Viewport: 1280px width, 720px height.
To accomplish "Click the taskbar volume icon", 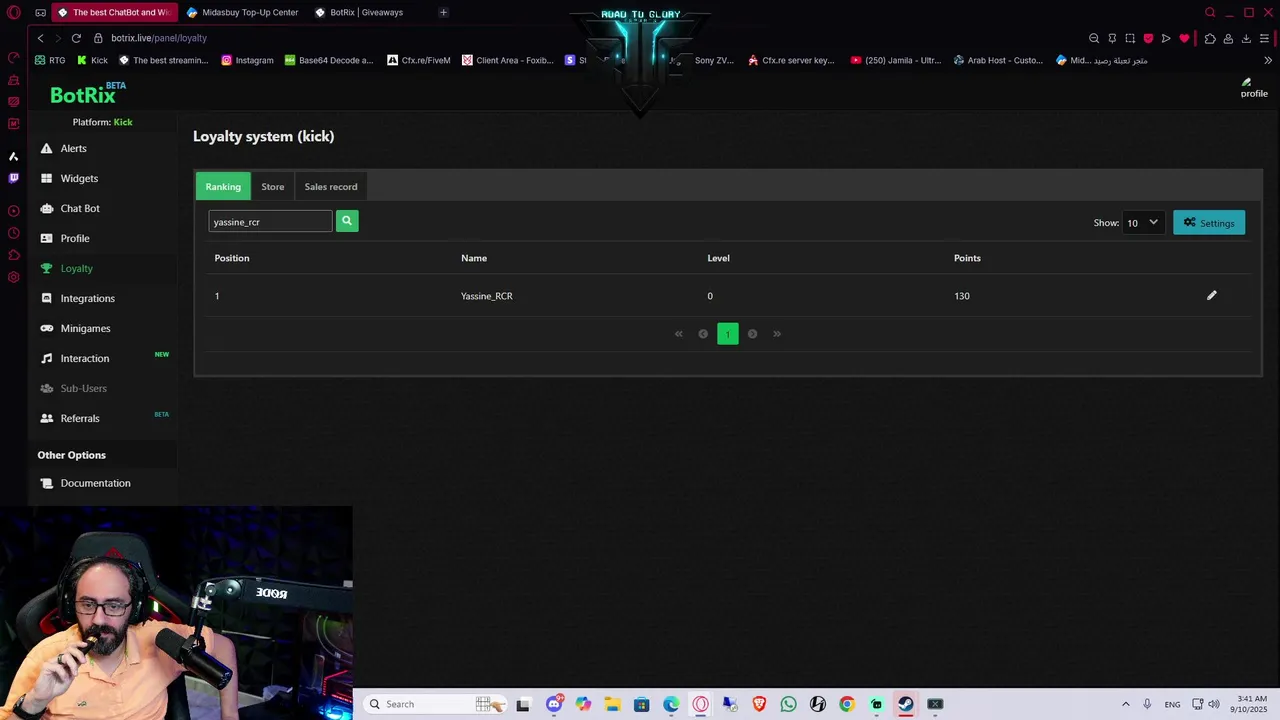I will point(1215,704).
